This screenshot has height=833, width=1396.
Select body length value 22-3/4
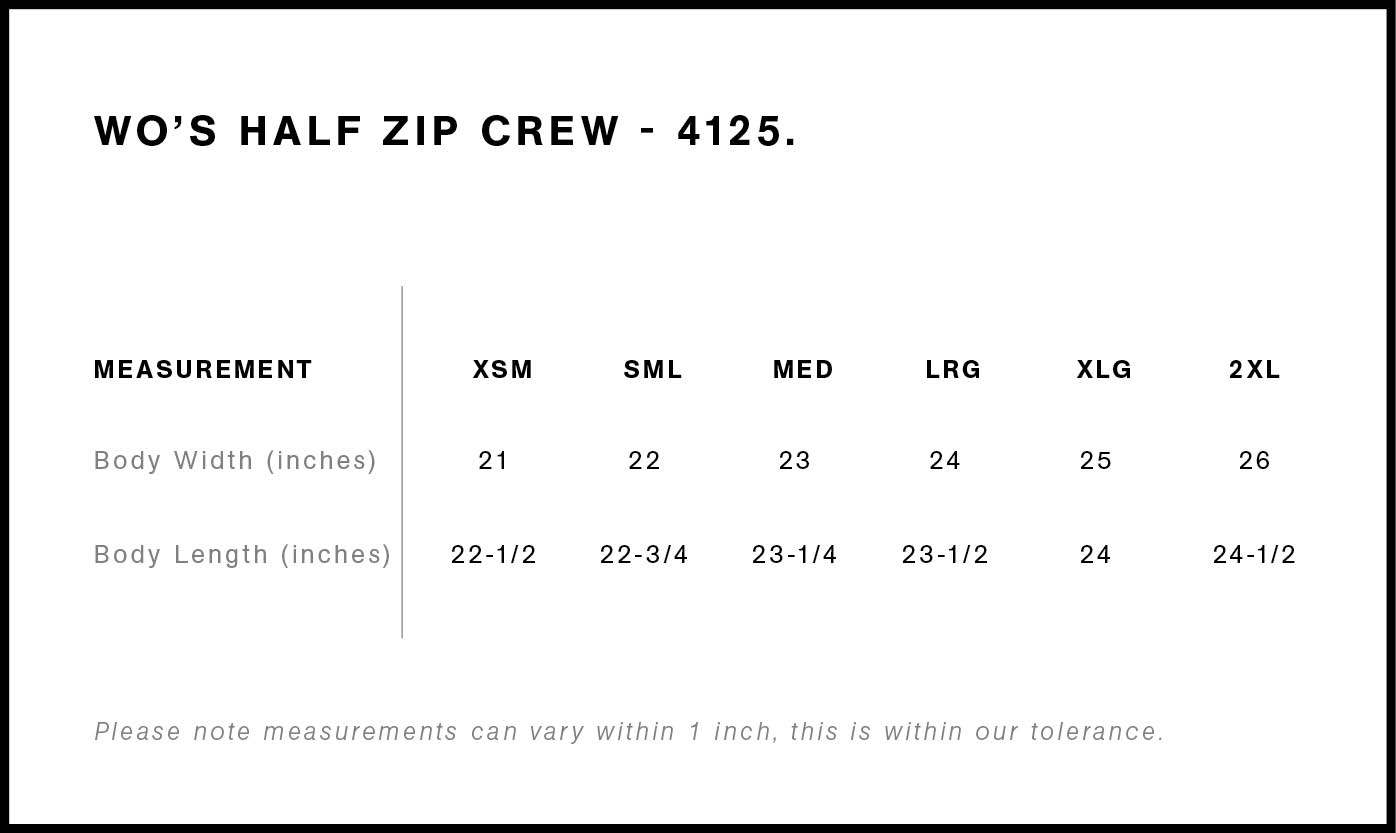click(644, 555)
